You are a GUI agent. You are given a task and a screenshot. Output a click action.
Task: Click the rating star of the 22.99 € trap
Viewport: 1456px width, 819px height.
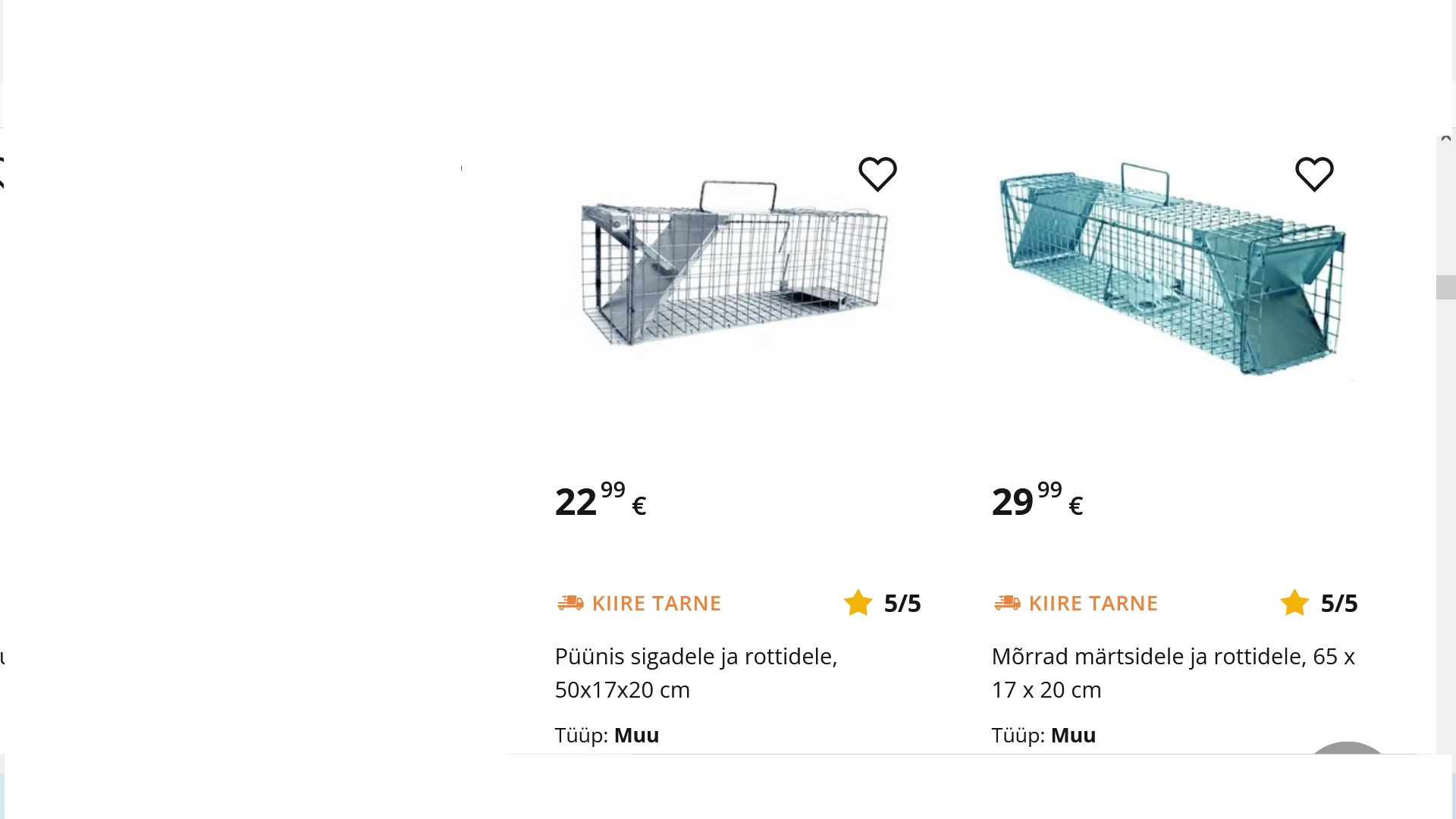click(858, 603)
